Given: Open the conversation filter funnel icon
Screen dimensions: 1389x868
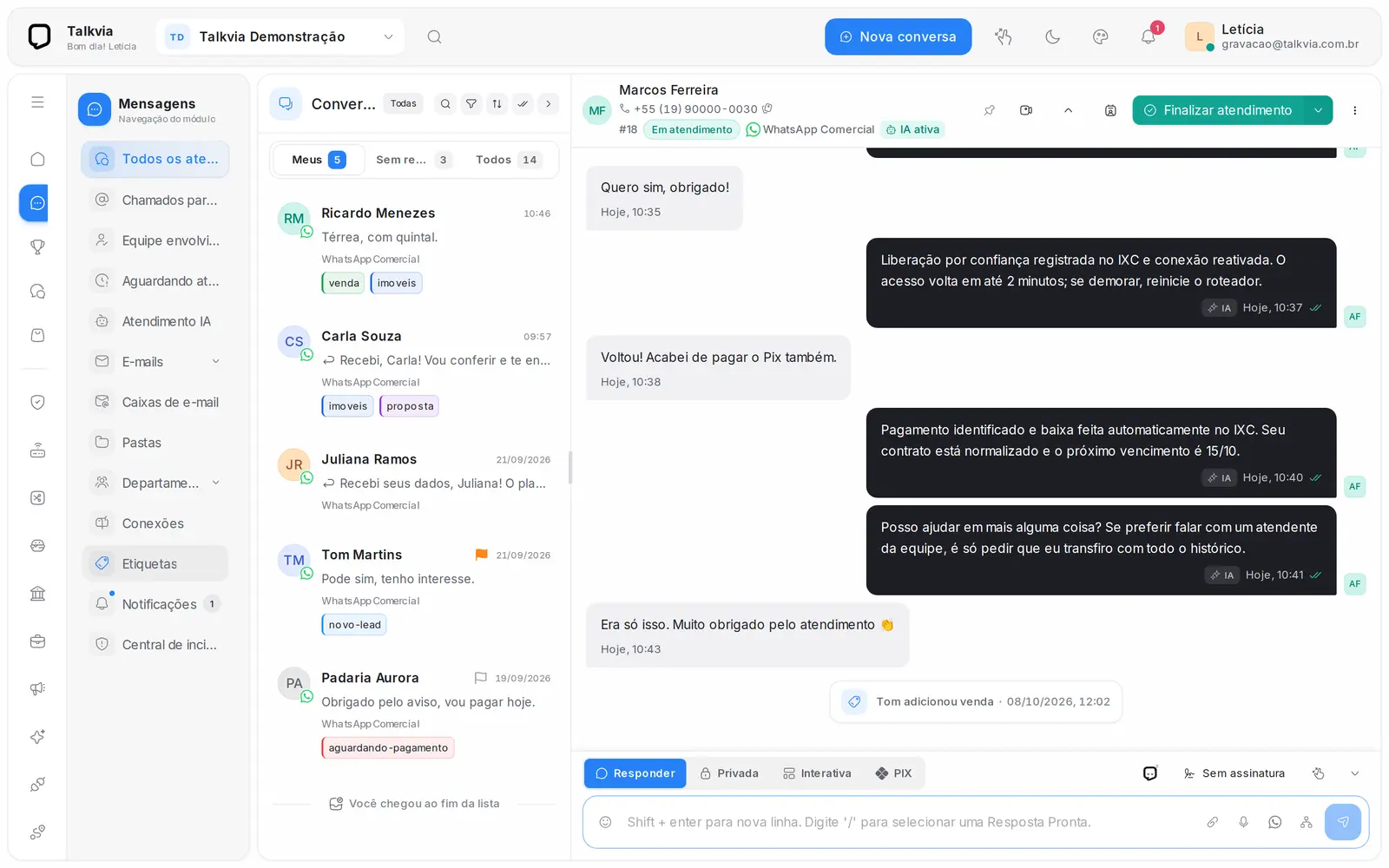Looking at the screenshot, I should (471, 104).
